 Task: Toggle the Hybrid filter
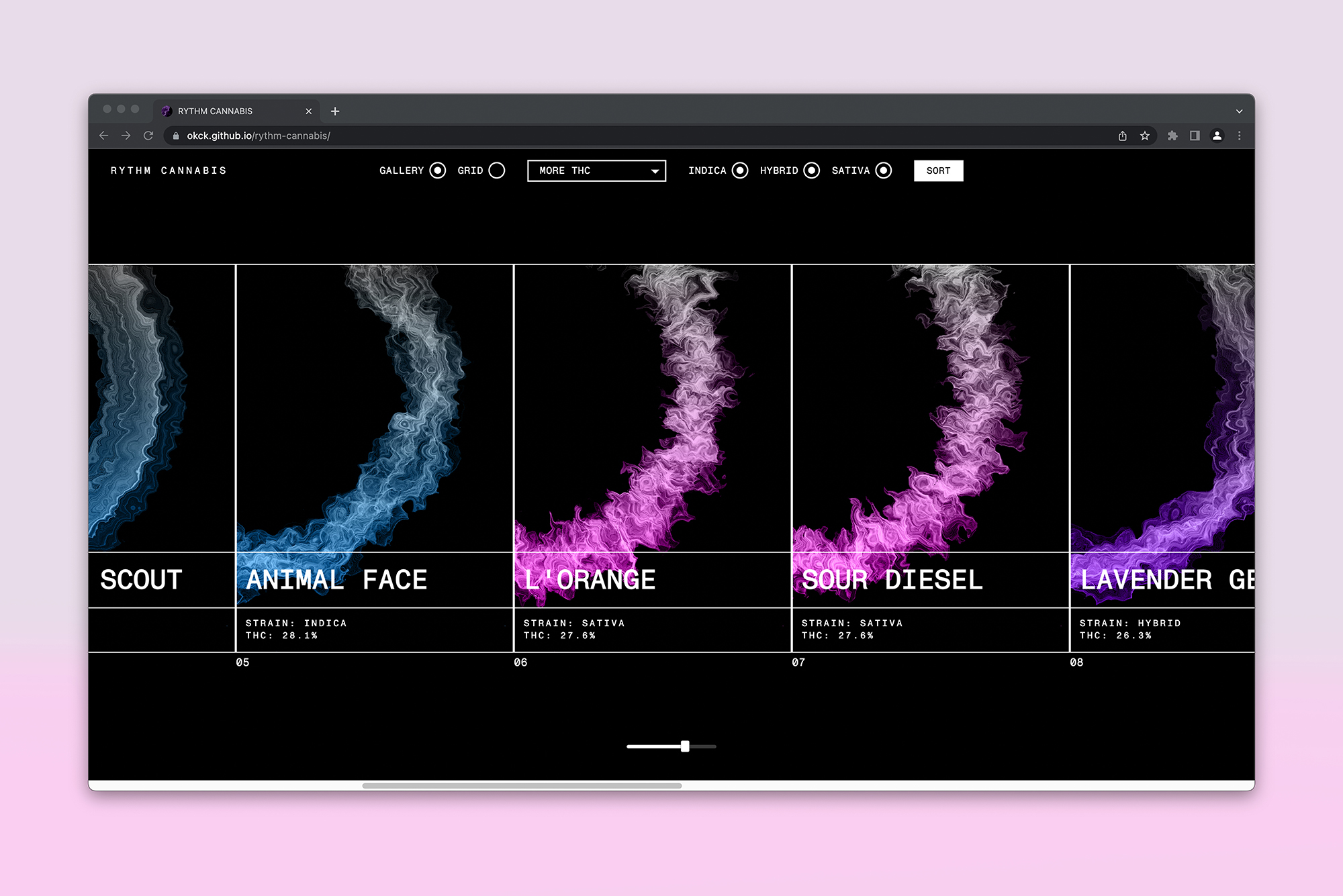click(812, 170)
